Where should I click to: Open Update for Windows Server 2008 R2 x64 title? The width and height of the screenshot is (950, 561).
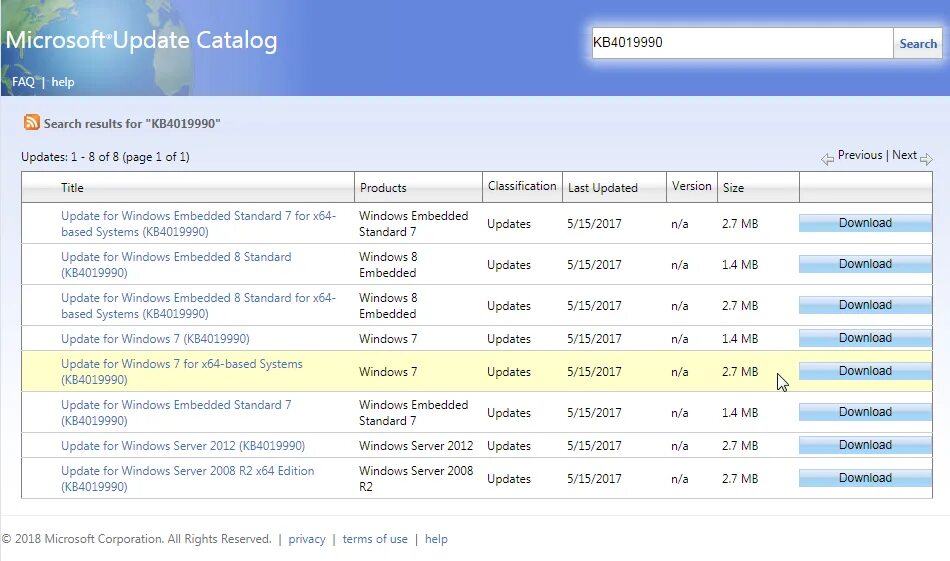[x=187, y=479]
